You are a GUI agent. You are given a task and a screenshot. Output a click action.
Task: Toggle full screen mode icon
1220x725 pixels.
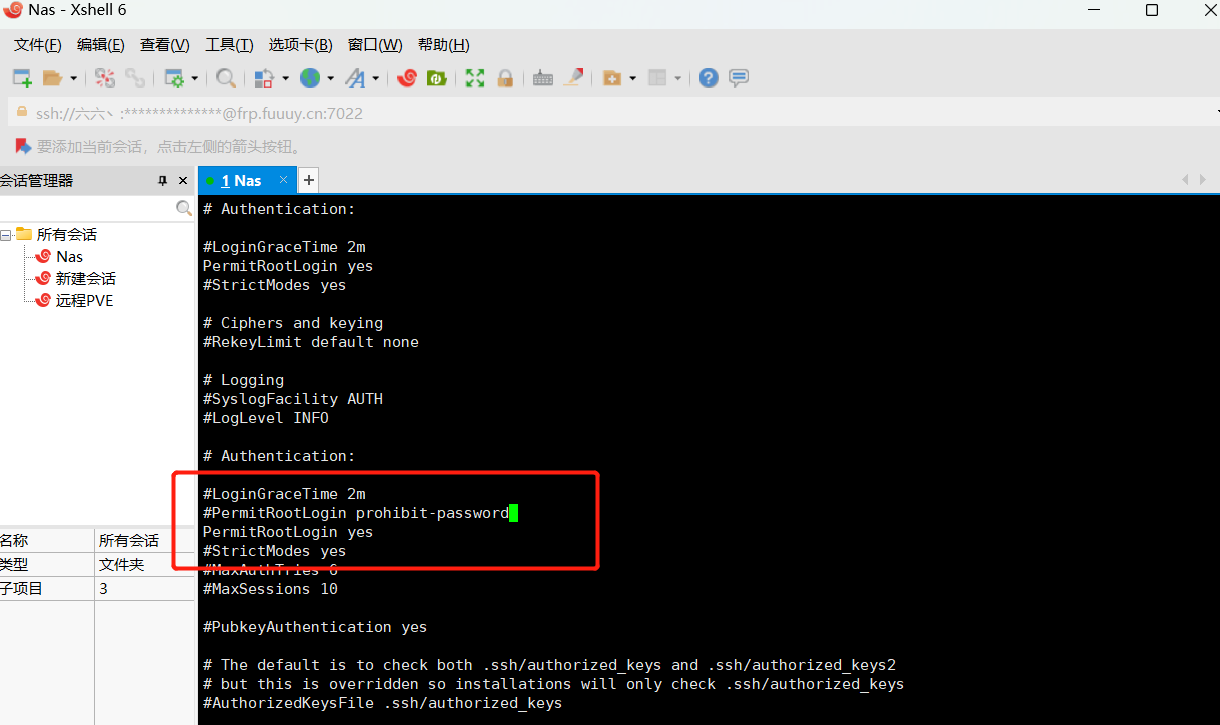tap(475, 78)
